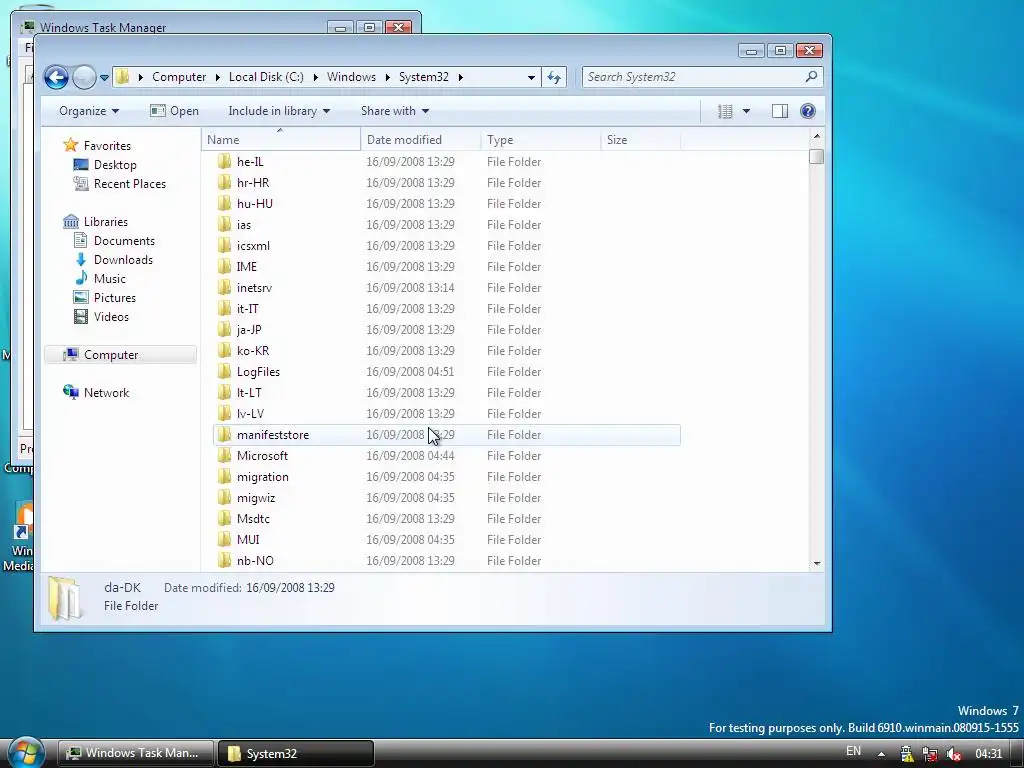
Task: Select the ja-JP folder icon
Action: tap(224, 329)
